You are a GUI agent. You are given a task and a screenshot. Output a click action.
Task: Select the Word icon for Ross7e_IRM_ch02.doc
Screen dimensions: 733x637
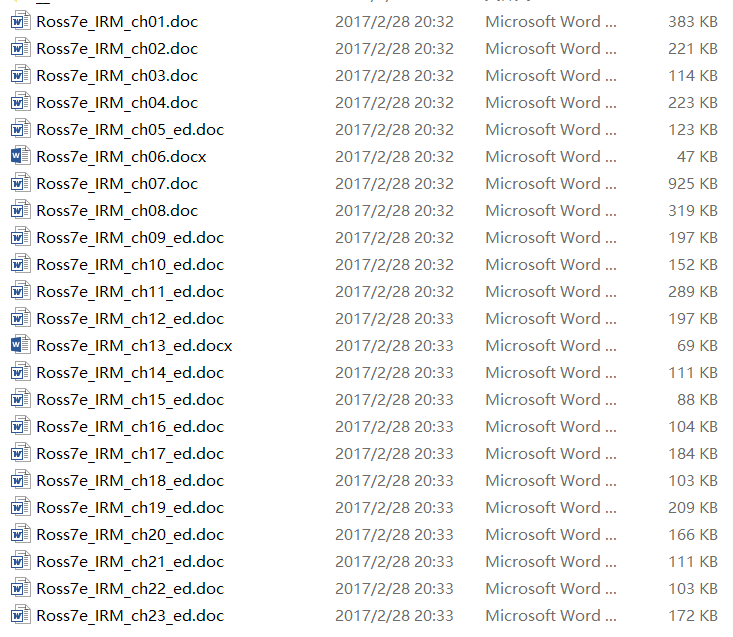click(21, 49)
